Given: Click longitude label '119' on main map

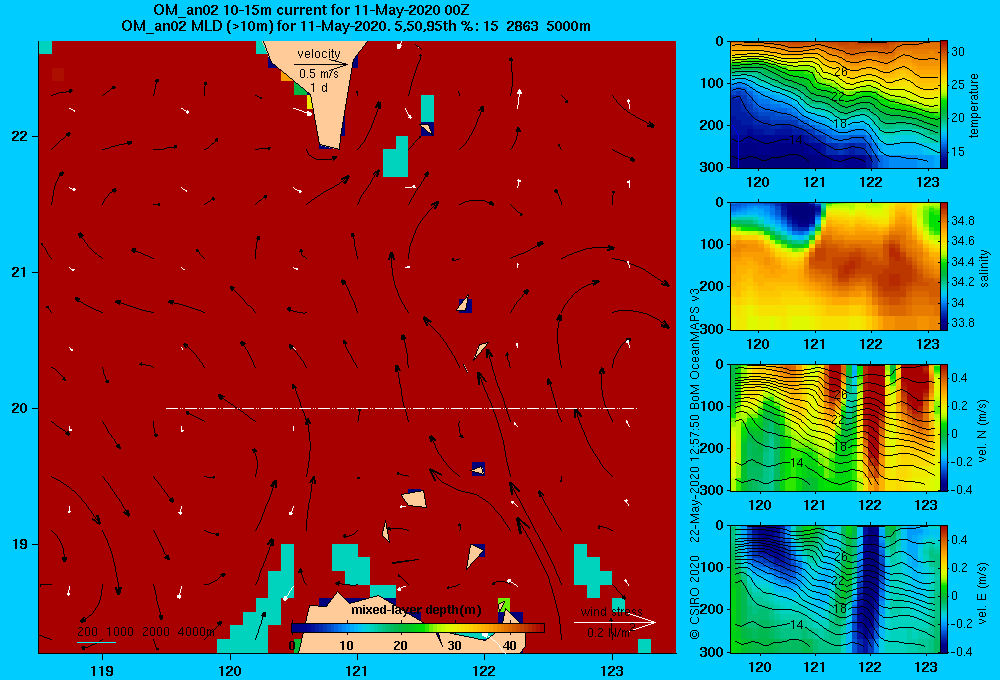Looking at the screenshot, I should (102, 670).
